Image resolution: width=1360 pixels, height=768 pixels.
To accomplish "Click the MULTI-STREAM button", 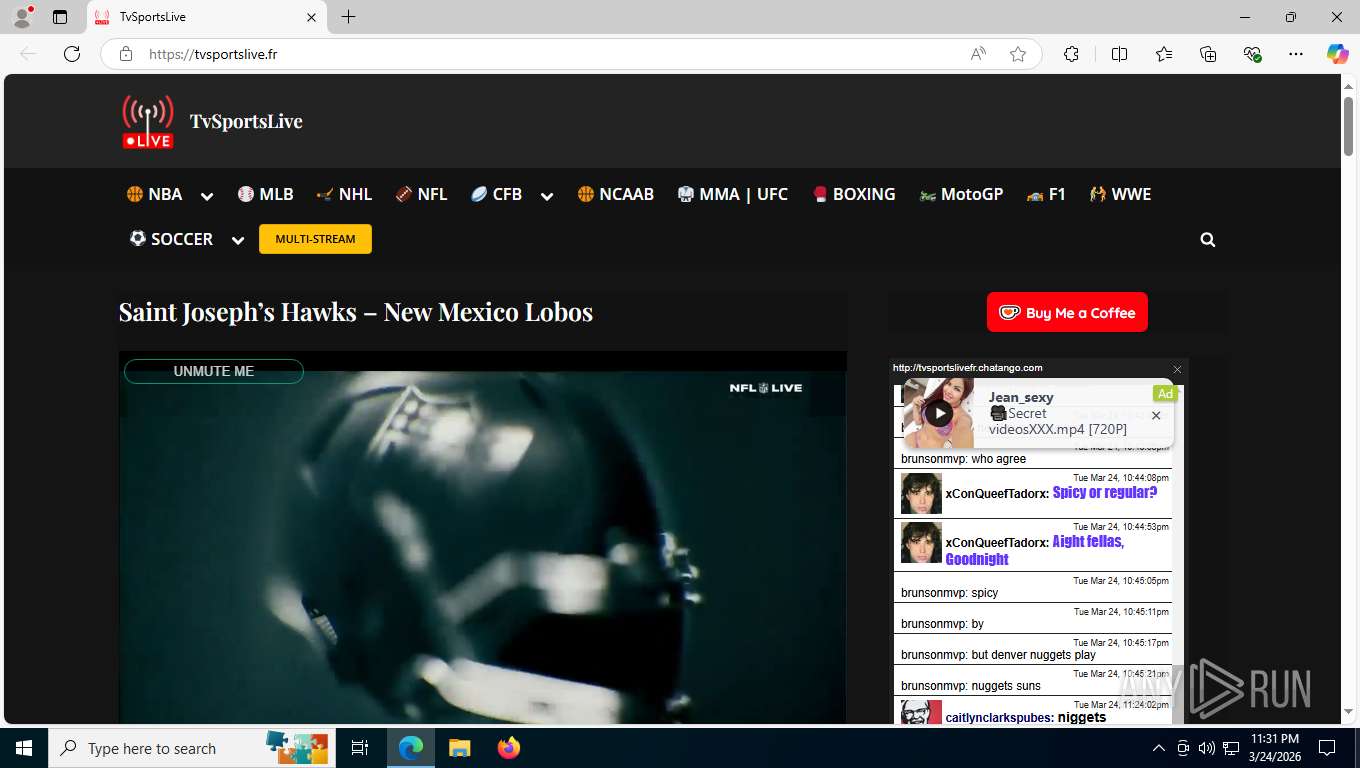I will point(315,239).
